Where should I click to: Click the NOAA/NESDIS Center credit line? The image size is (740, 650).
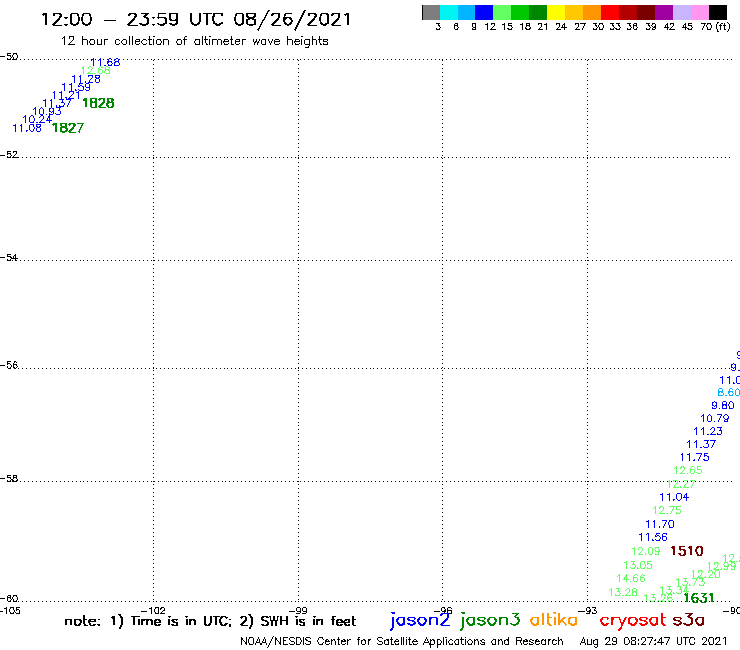402,642
